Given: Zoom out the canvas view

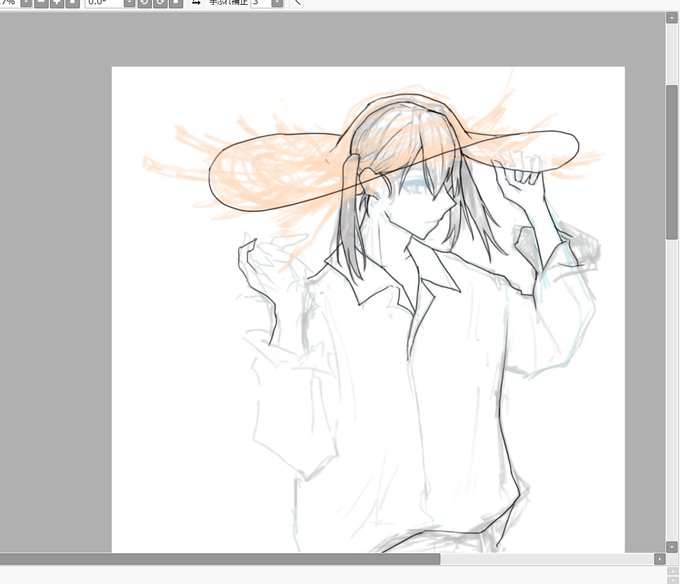Looking at the screenshot, I should (41, 3).
